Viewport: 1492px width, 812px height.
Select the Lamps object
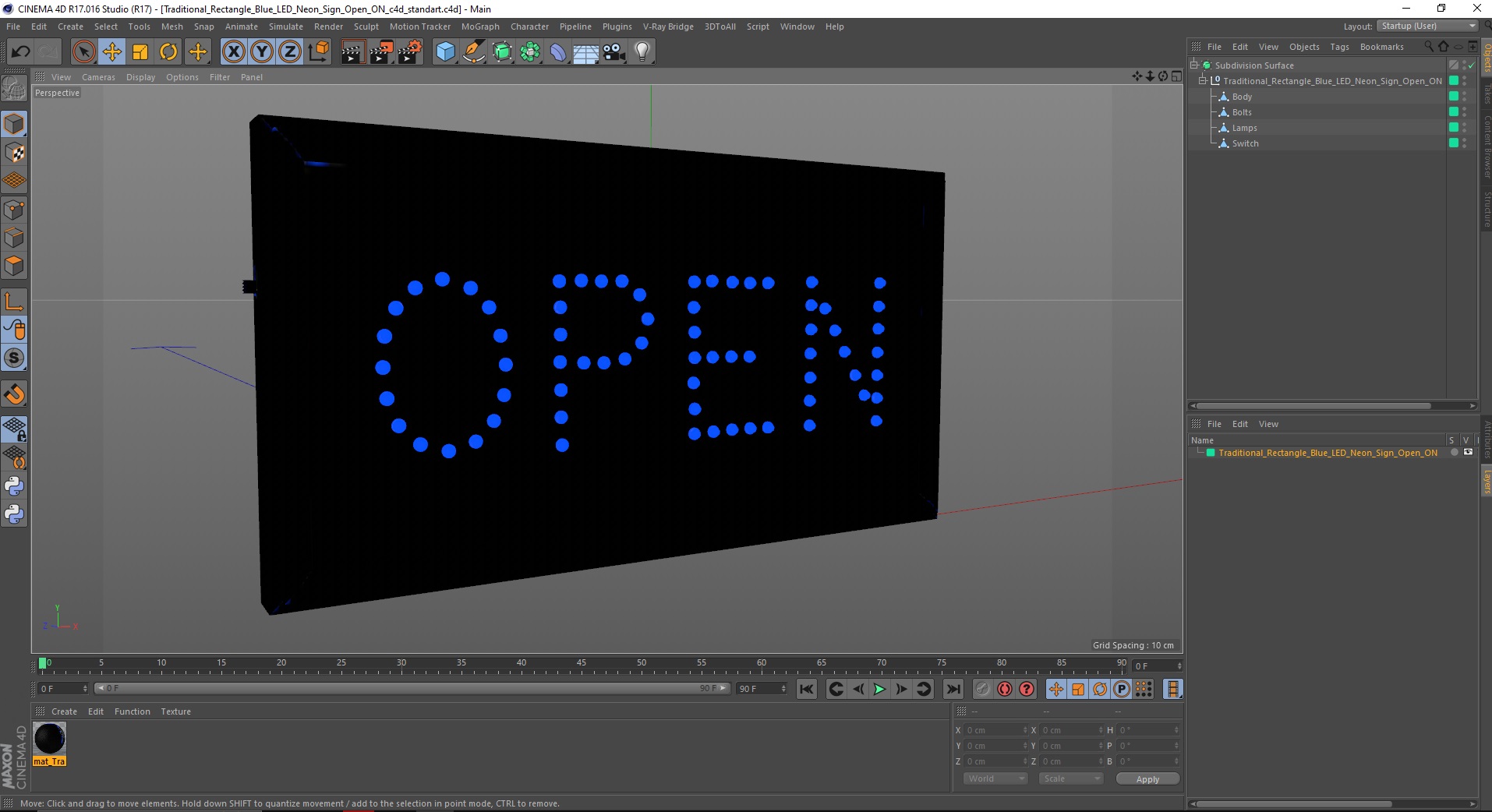[x=1244, y=128]
